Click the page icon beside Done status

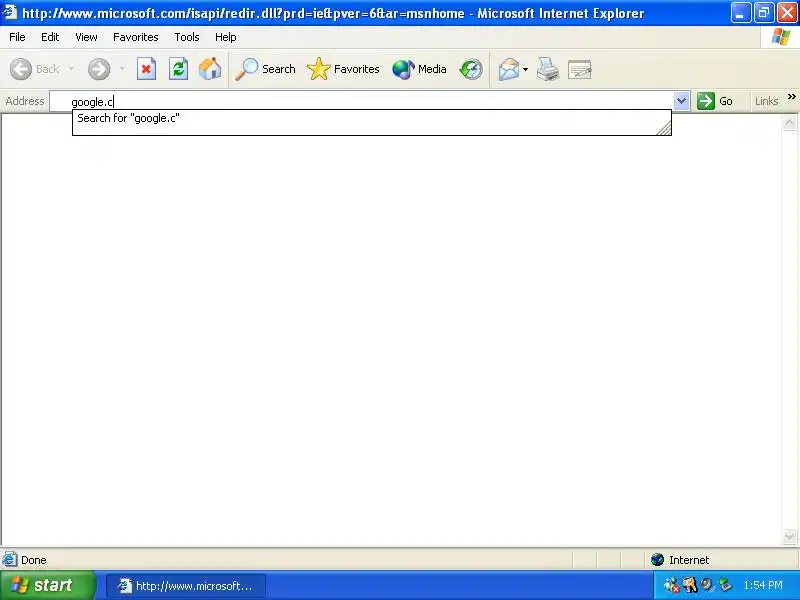tap(9, 560)
